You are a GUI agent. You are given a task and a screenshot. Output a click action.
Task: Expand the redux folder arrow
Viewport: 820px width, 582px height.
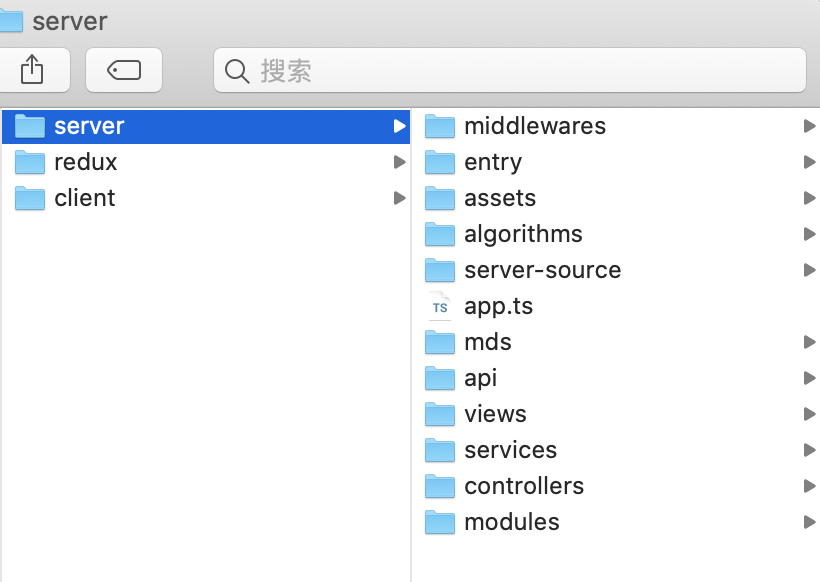[x=399, y=162]
